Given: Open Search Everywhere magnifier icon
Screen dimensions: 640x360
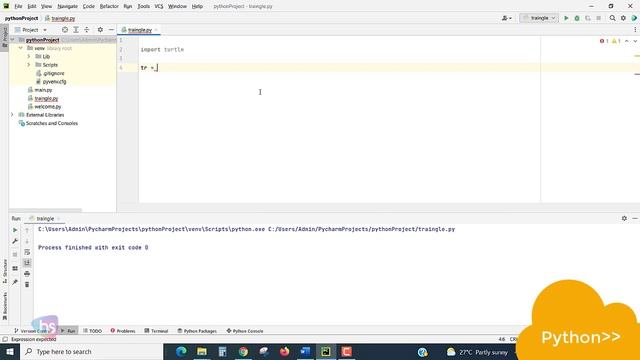Looking at the screenshot, I should pos(612,18).
